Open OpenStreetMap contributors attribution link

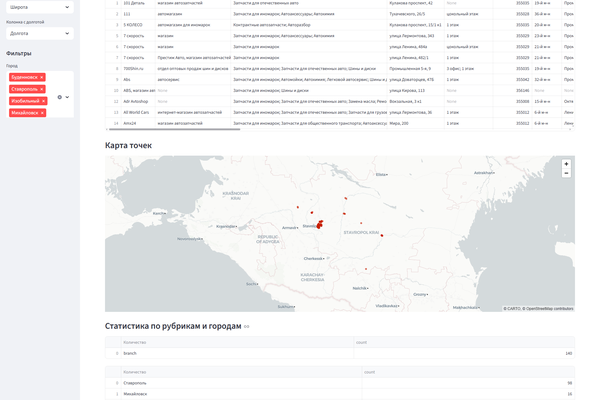click(x=549, y=309)
